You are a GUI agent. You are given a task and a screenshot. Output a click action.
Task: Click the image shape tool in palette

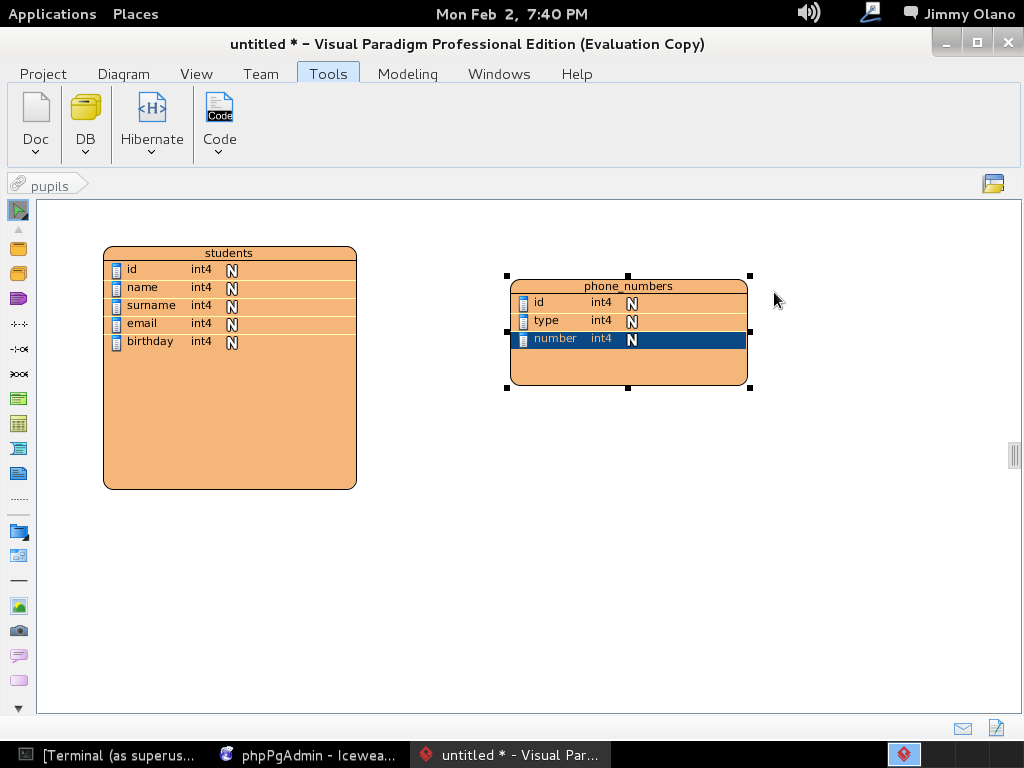(x=18, y=606)
